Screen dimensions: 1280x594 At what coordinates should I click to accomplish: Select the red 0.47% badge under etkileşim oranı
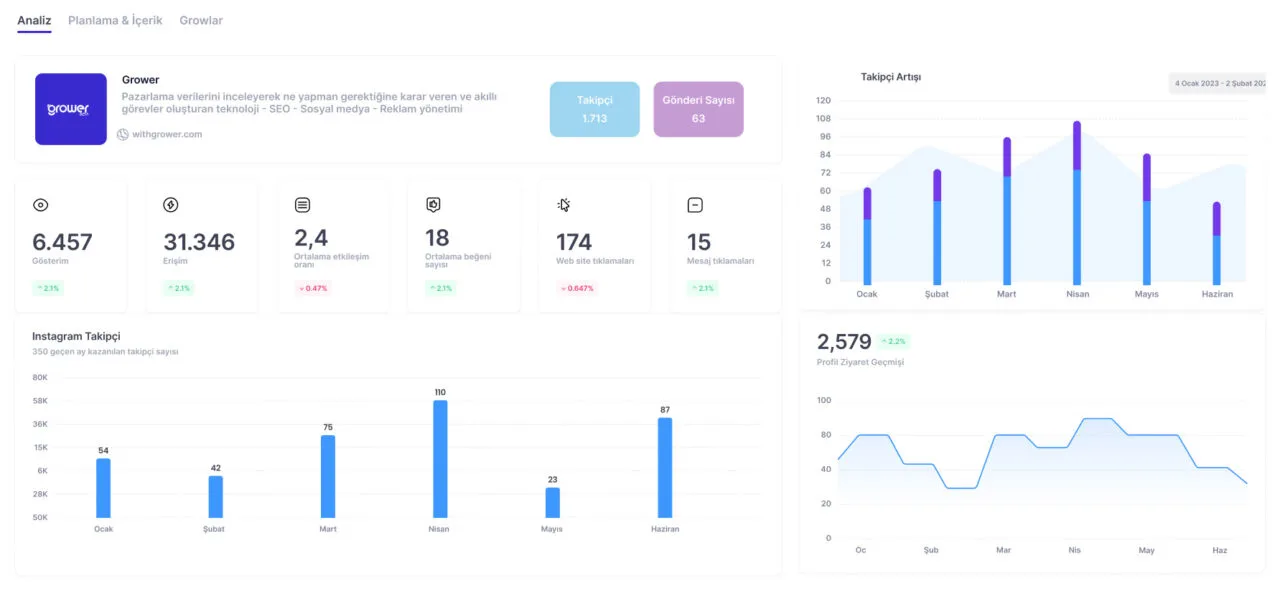(x=313, y=288)
